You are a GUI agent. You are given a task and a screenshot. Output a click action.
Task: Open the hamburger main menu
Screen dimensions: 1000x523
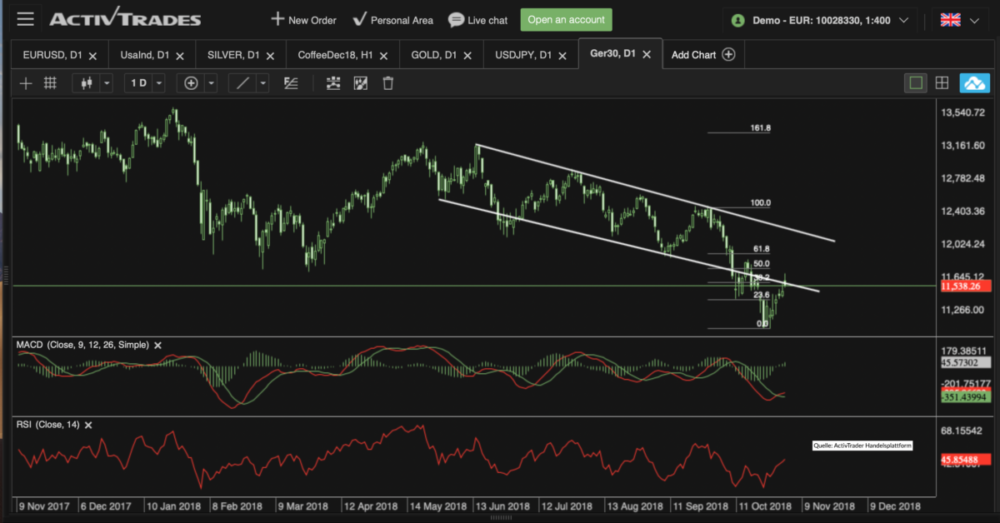pyautogui.click(x=26, y=19)
